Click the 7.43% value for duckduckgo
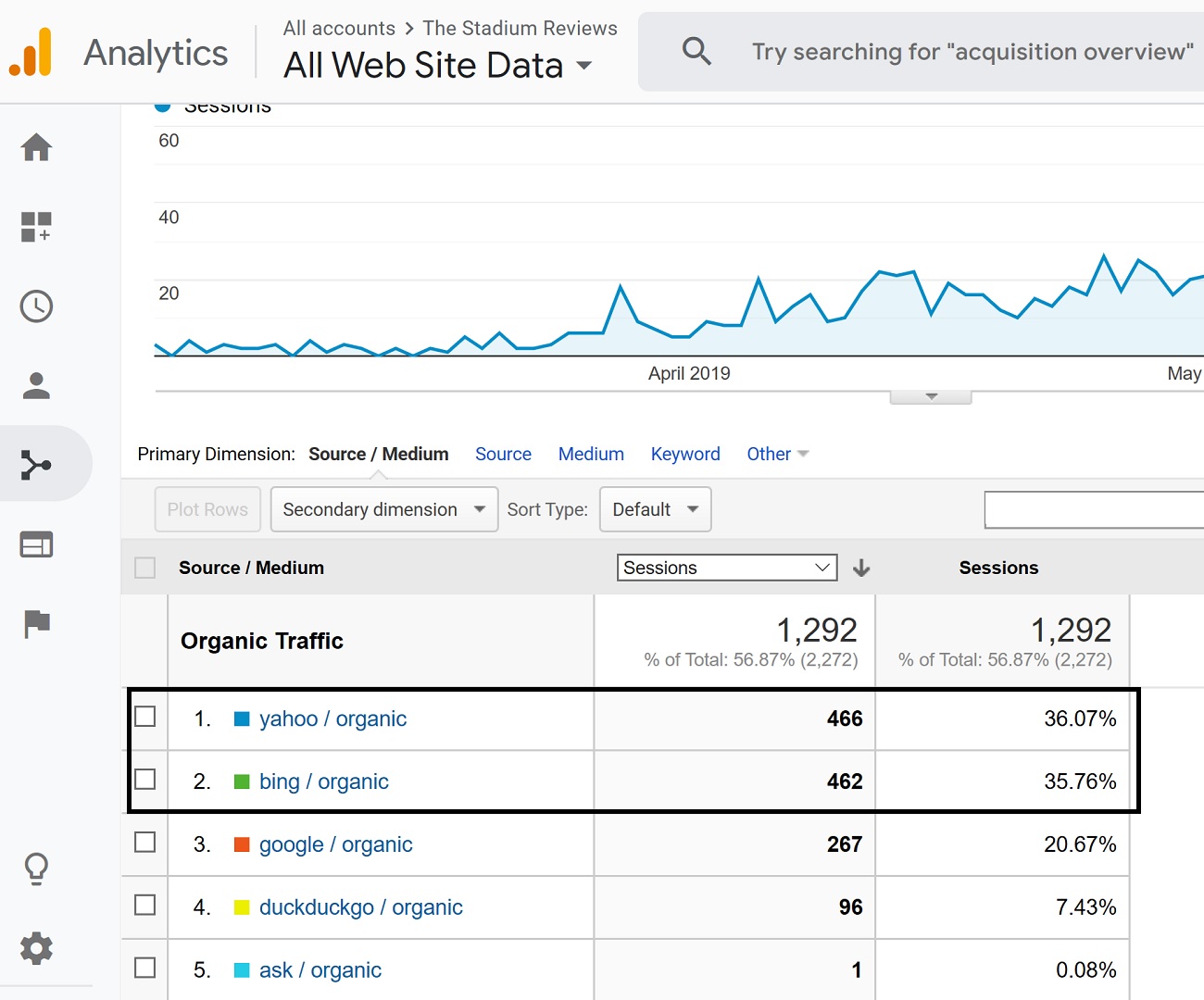Viewport: 1204px width, 1000px height. 1086,907
